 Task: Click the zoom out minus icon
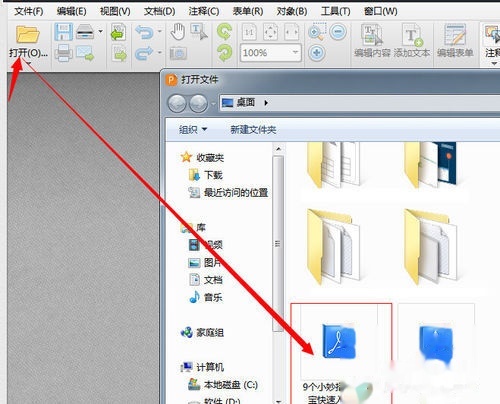338,32
